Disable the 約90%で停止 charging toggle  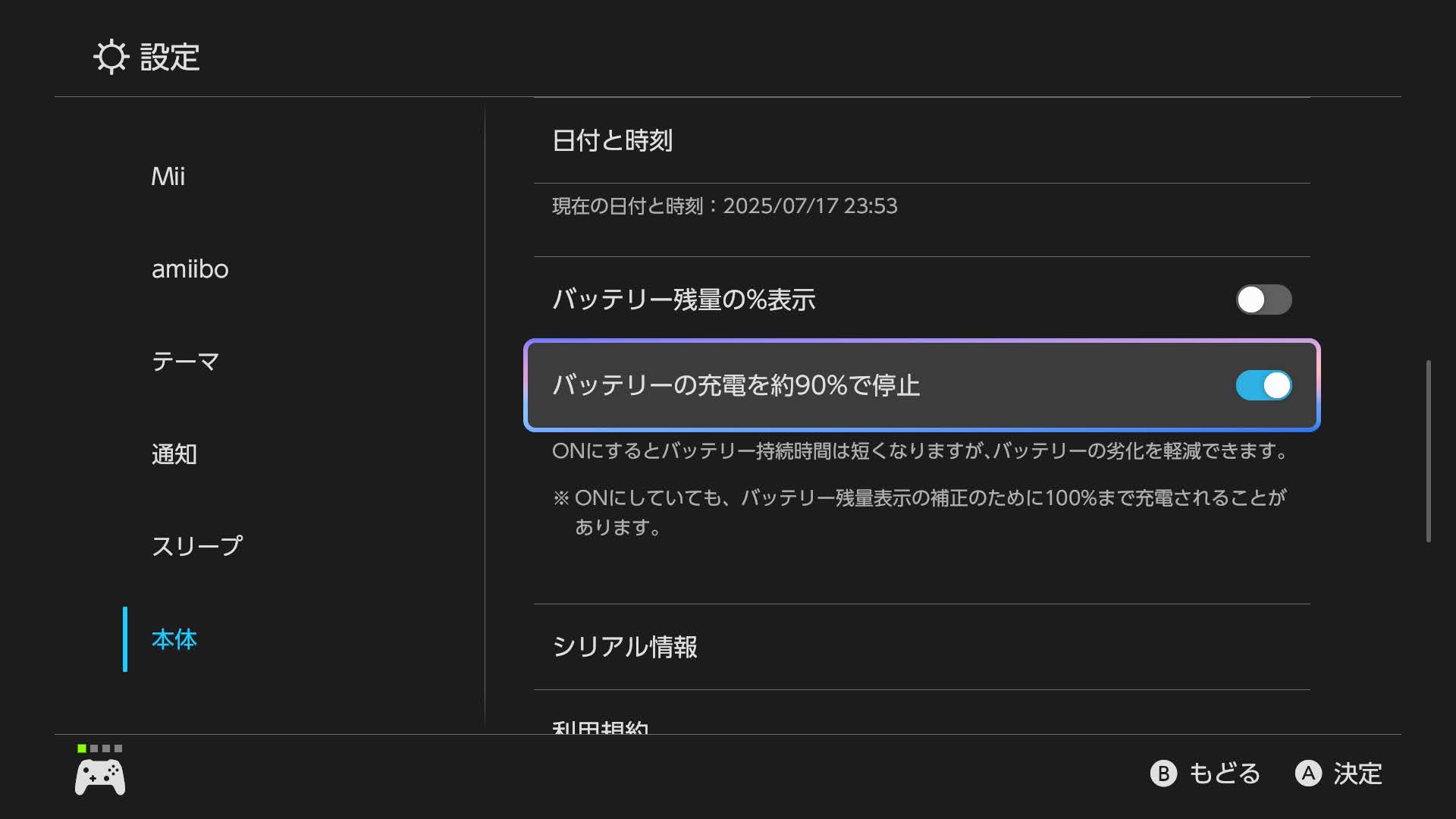click(1263, 385)
